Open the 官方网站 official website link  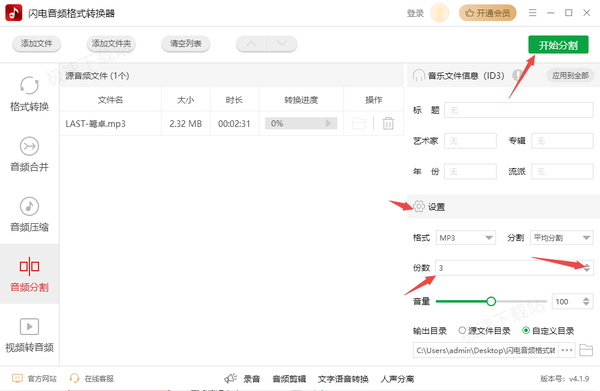(34, 378)
